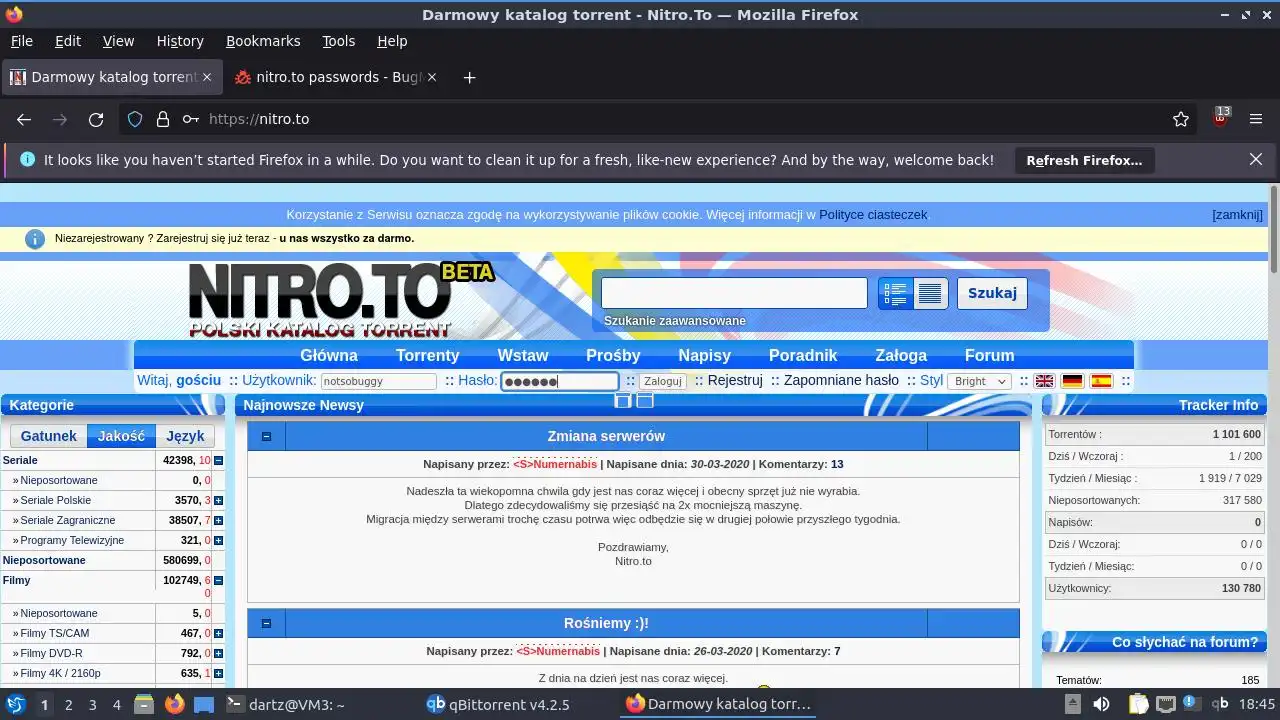Show site info via the padlock icon

click(x=163, y=119)
